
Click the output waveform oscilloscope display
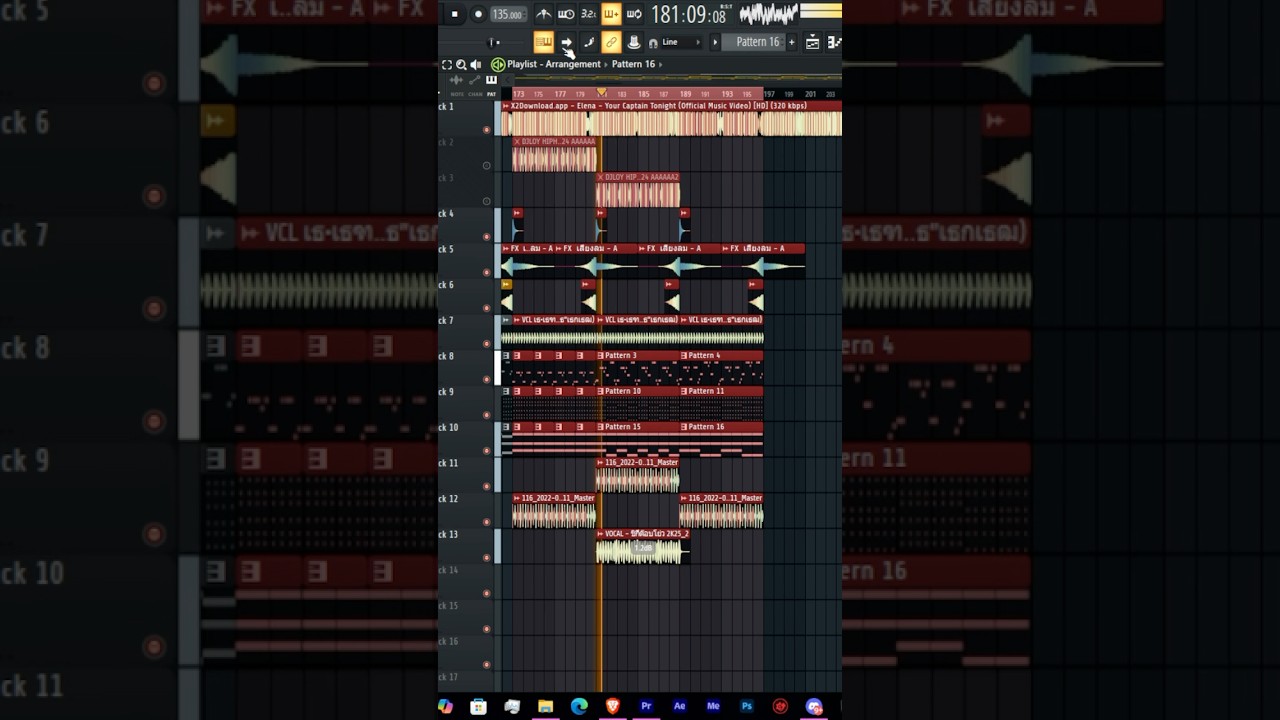769,14
